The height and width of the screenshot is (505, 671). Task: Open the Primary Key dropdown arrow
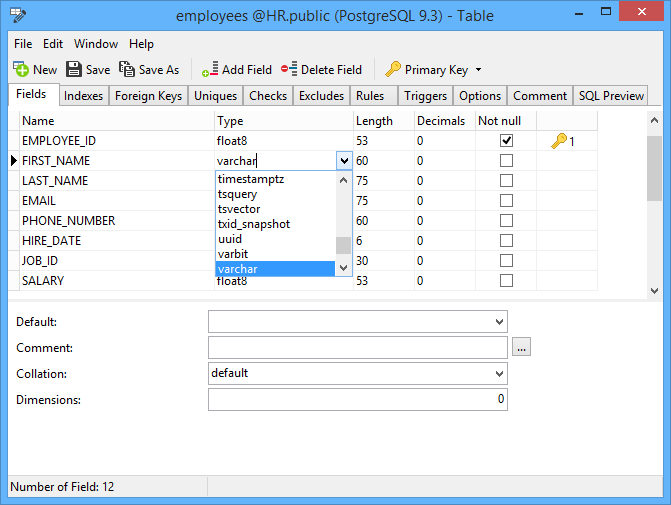[478, 69]
